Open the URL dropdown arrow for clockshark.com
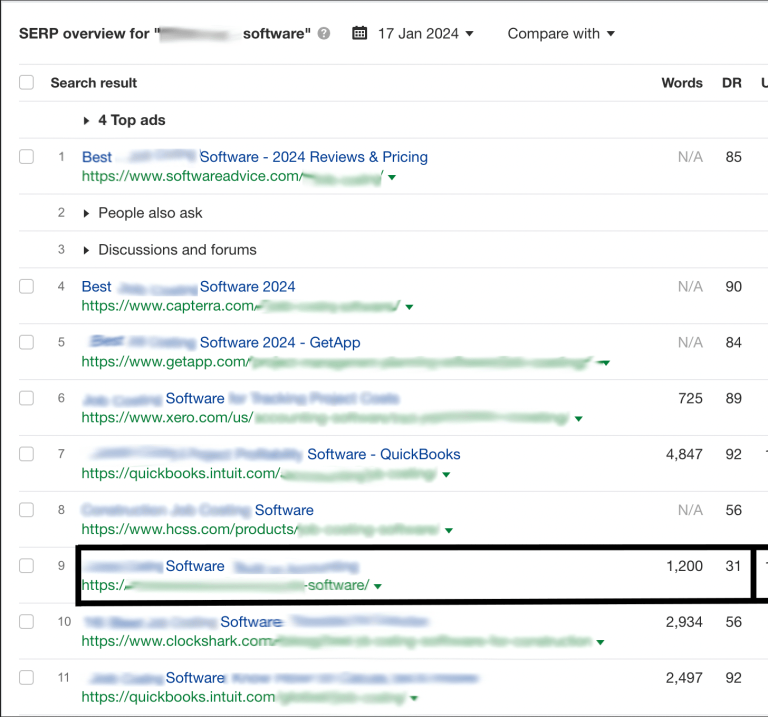Viewport: 768px width, 717px height. tap(600, 642)
